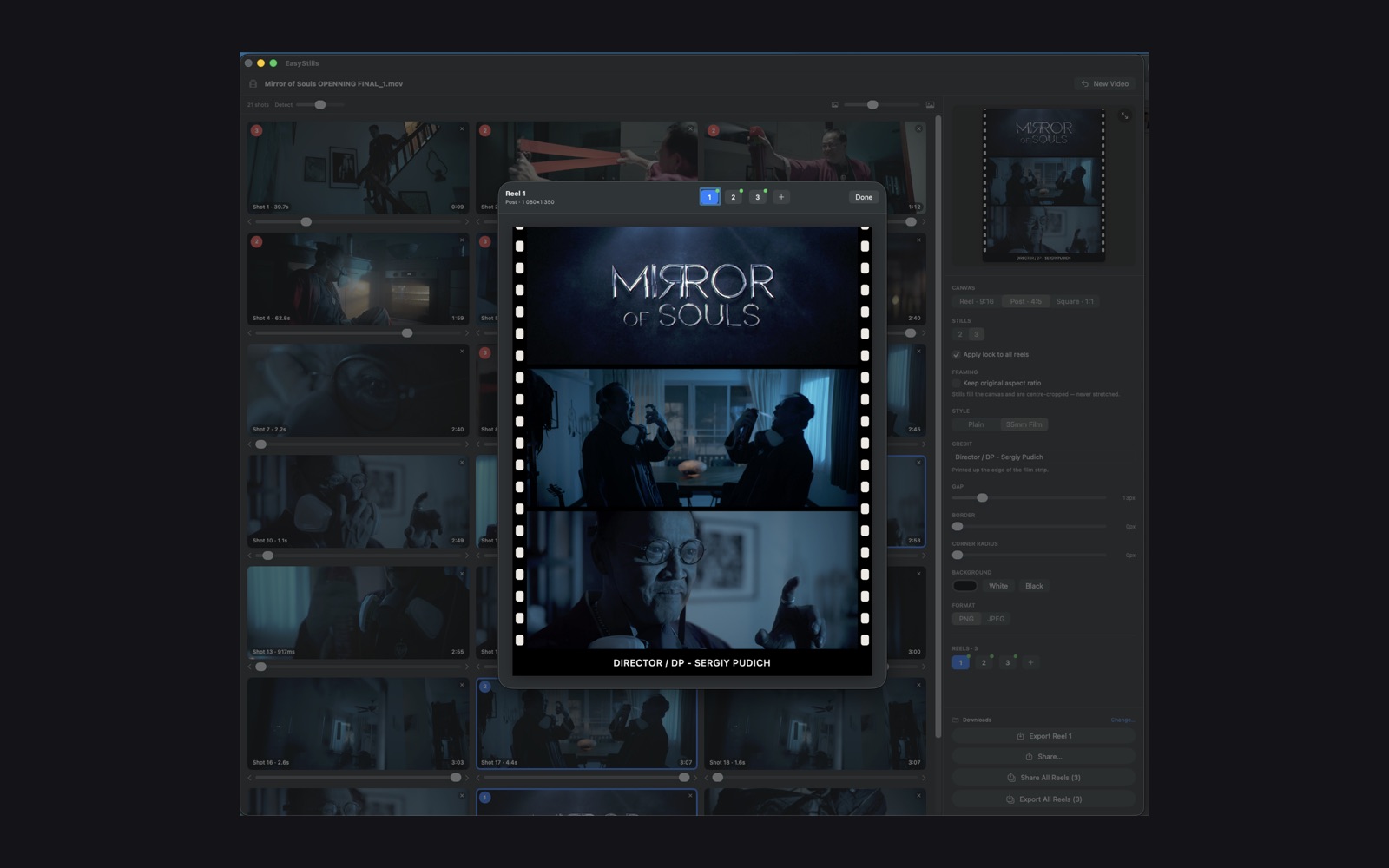Set Stills count to 3
Screen dimensions: 1389x868
click(976, 334)
